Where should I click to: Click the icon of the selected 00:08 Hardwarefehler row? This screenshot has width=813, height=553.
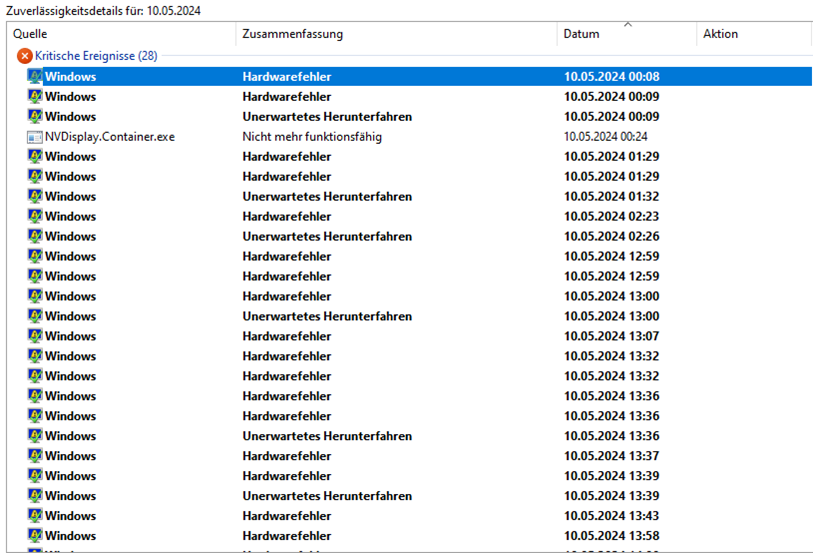(35, 77)
